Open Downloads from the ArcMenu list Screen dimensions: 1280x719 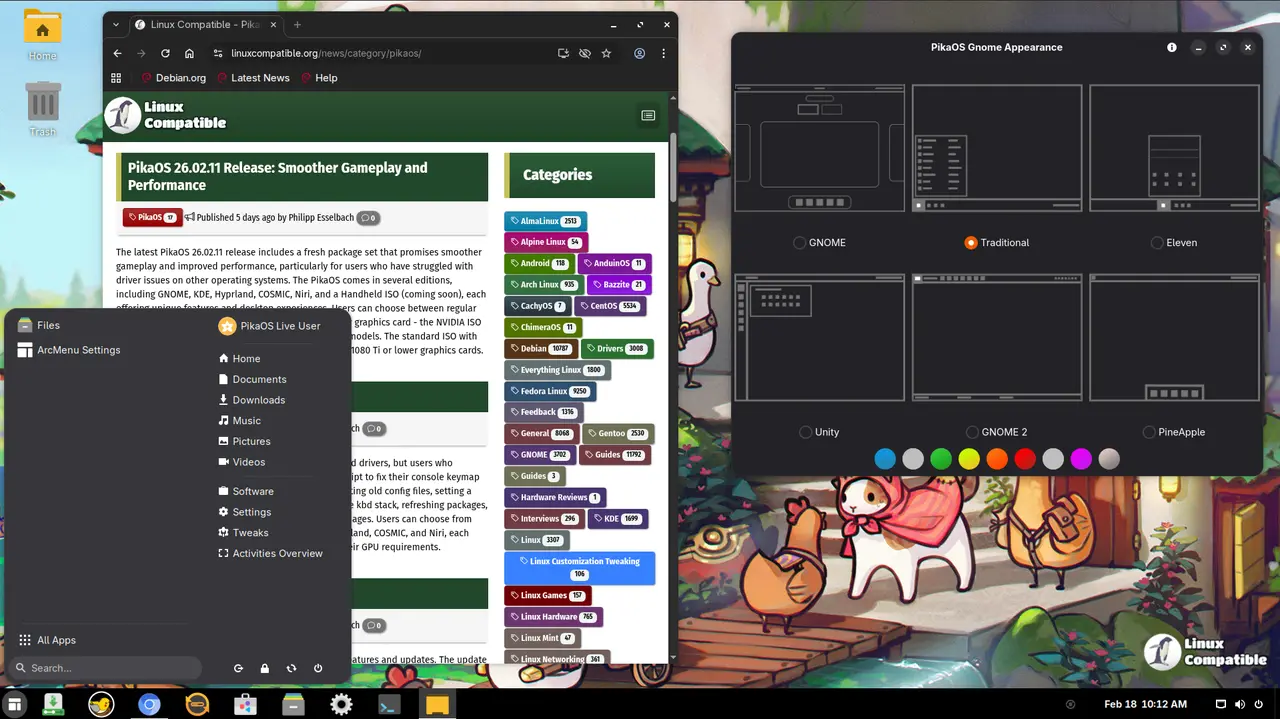point(258,400)
